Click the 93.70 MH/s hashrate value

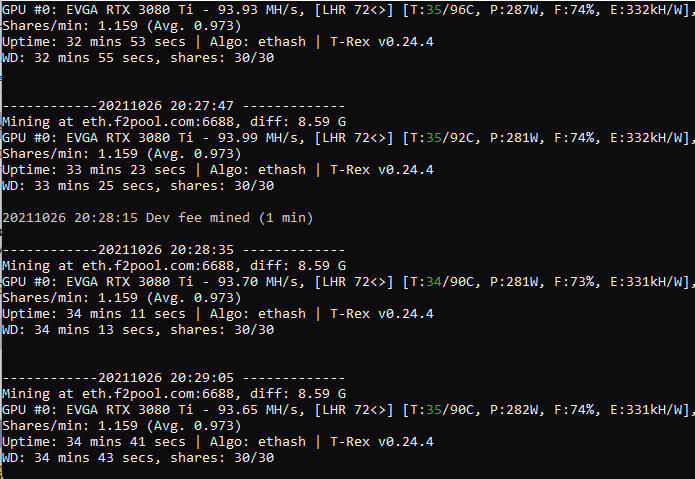click(x=261, y=282)
